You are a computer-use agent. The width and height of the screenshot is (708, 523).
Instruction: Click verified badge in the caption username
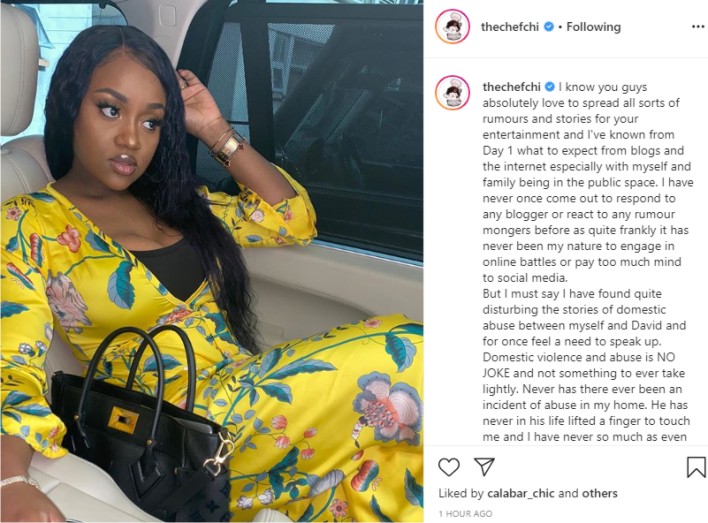[x=550, y=87]
